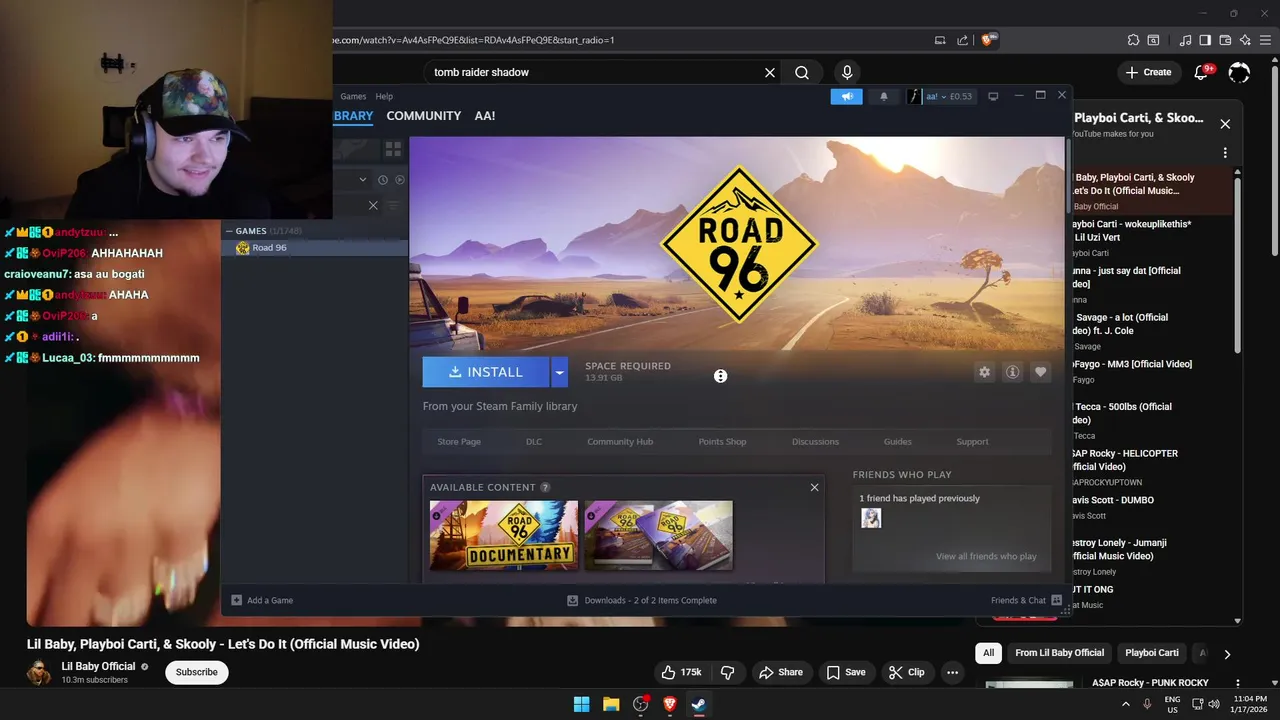Dislike the Let's Do It video
1280x720 pixels.
(x=727, y=672)
